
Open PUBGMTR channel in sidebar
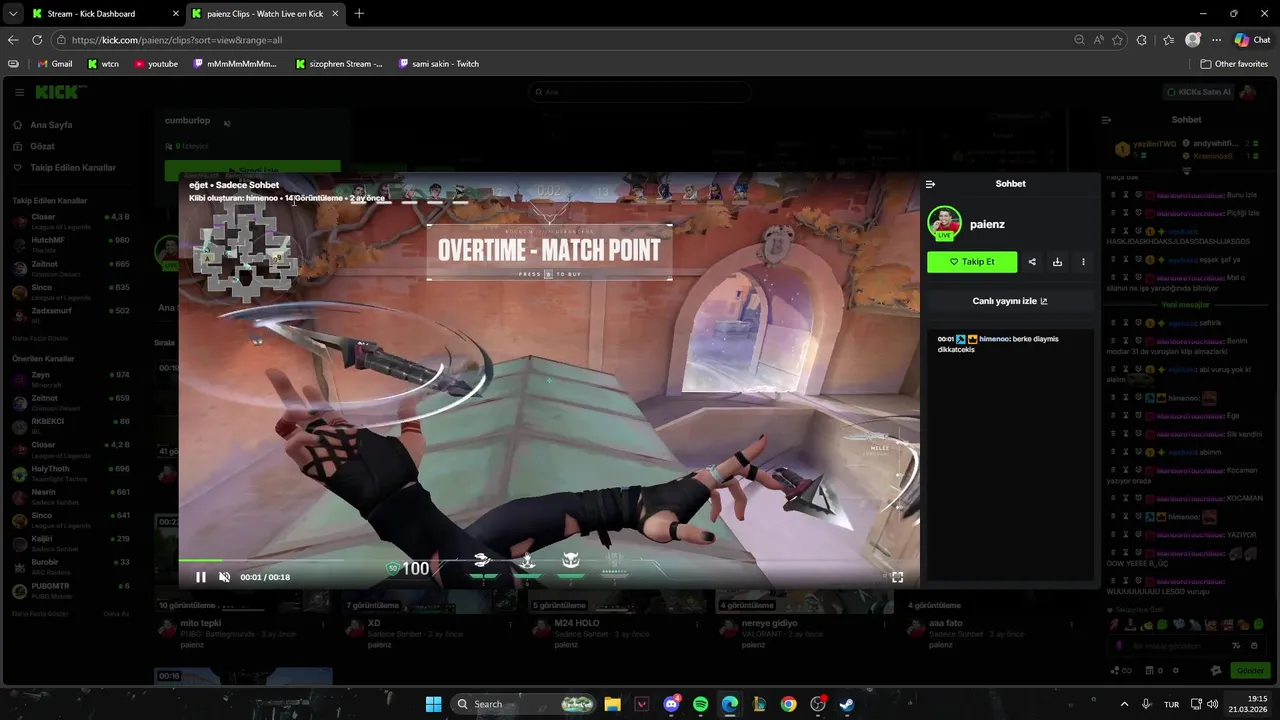point(70,589)
